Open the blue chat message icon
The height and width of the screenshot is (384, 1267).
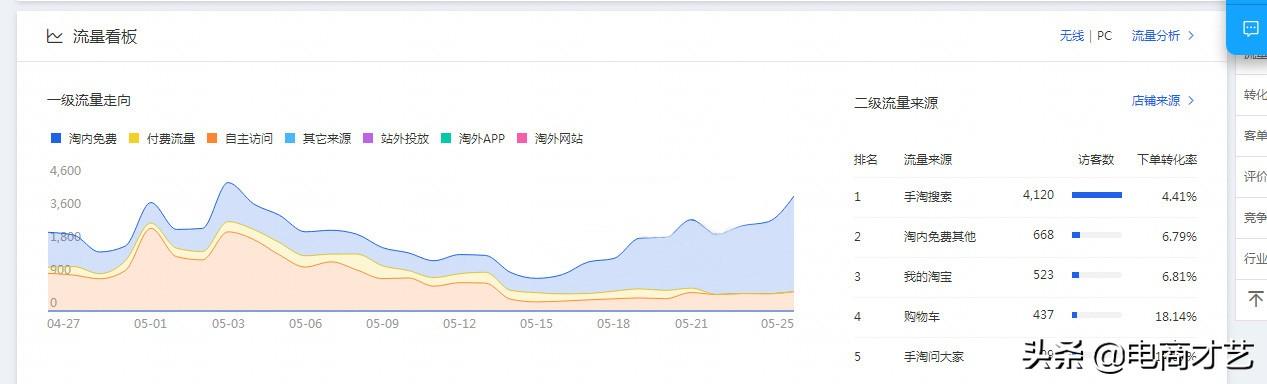click(1250, 29)
